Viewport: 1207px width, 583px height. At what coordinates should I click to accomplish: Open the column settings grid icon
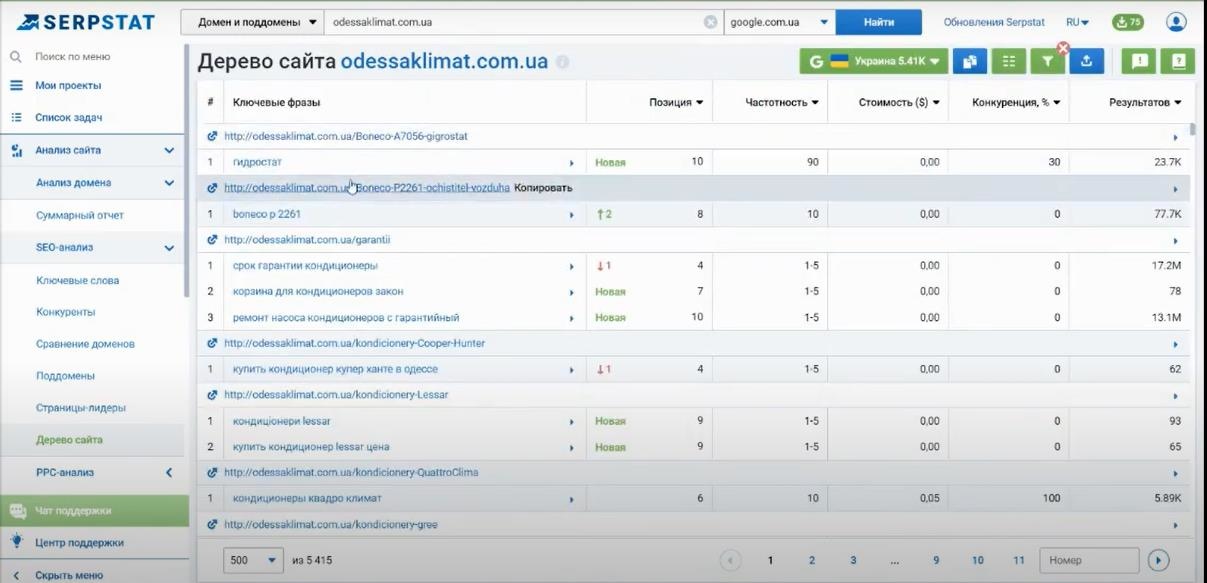tap(1008, 61)
